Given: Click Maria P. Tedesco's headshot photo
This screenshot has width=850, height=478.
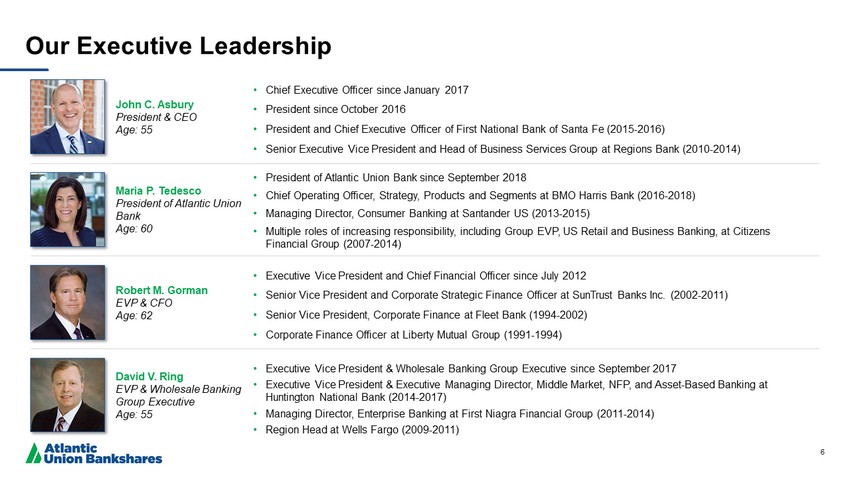Looking at the screenshot, I should [x=67, y=208].
